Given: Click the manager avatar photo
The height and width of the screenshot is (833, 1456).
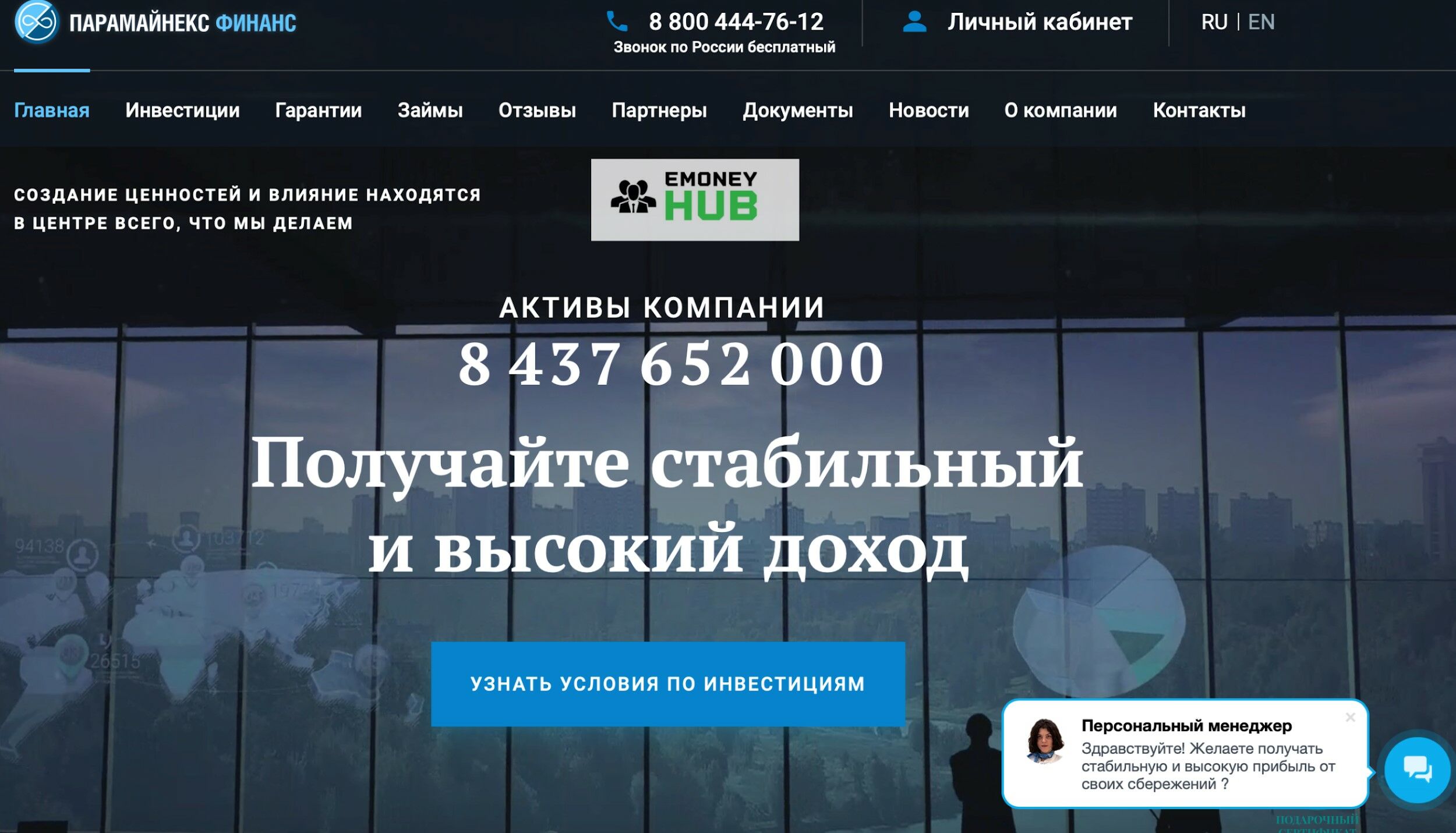Looking at the screenshot, I should coord(1045,740).
